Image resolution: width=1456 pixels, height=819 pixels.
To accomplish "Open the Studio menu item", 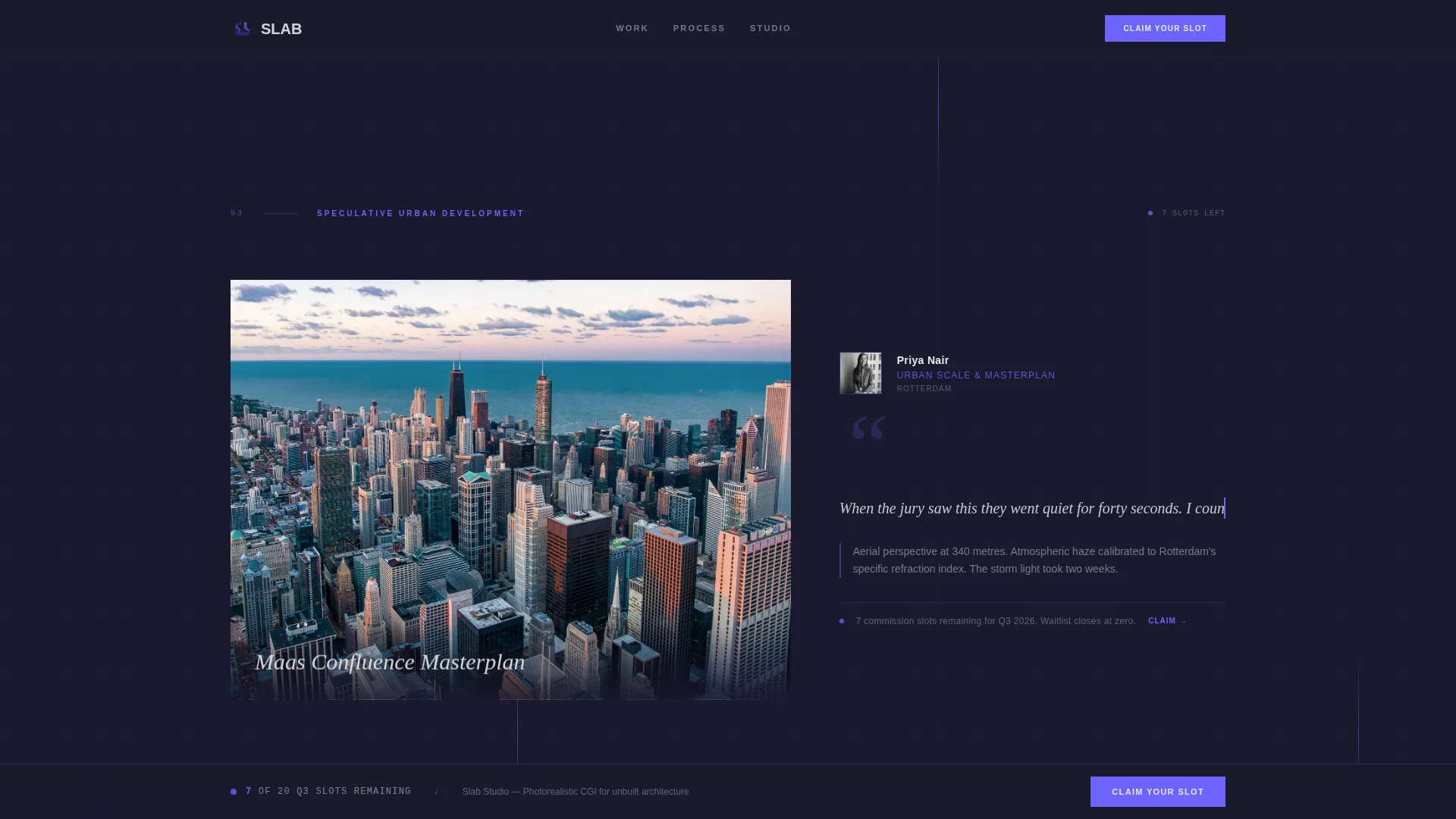I will click(x=770, y=28).
